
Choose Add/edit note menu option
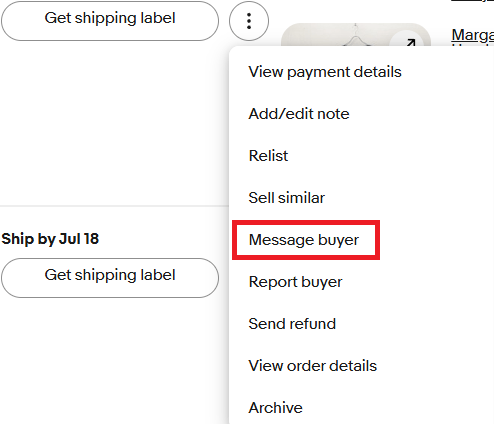click(299, 114)
